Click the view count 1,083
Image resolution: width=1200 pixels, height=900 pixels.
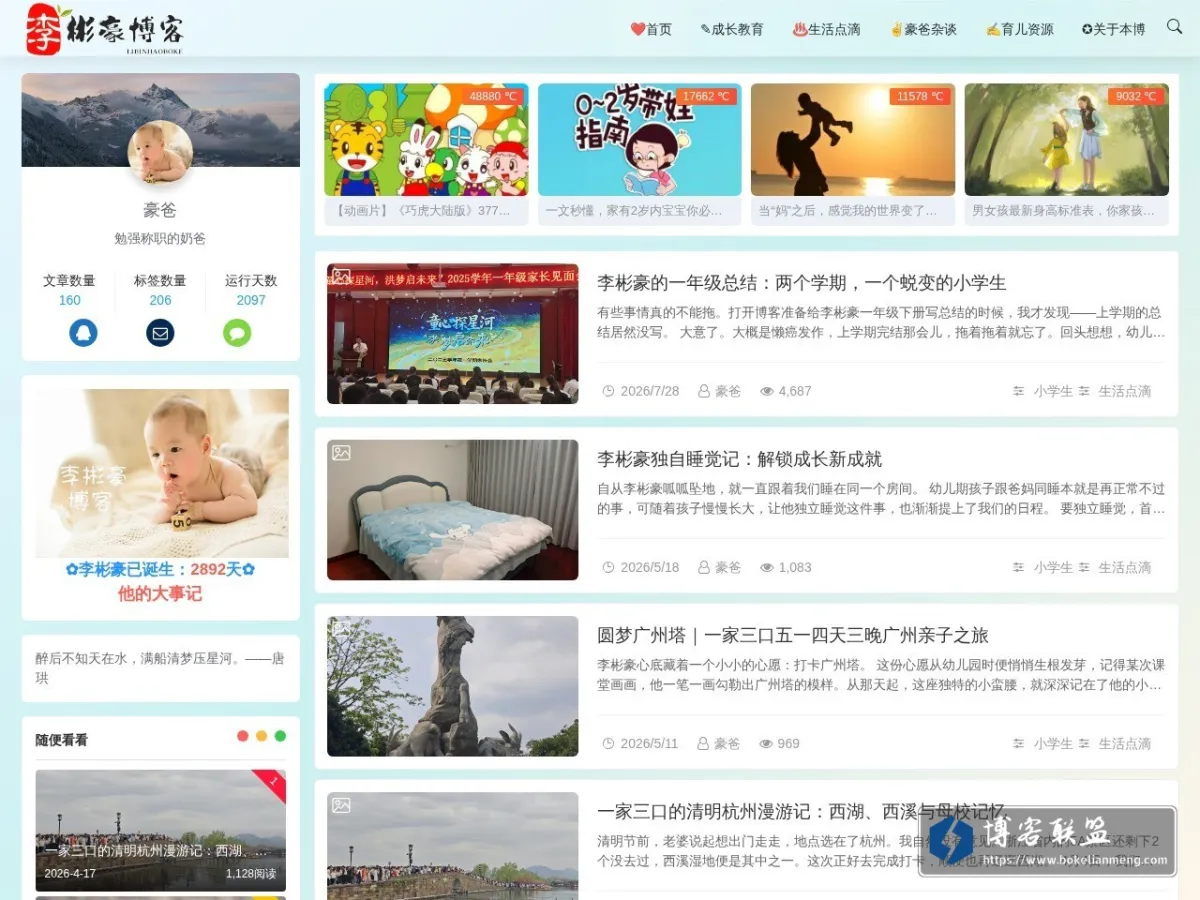click(x=786, y=567)
